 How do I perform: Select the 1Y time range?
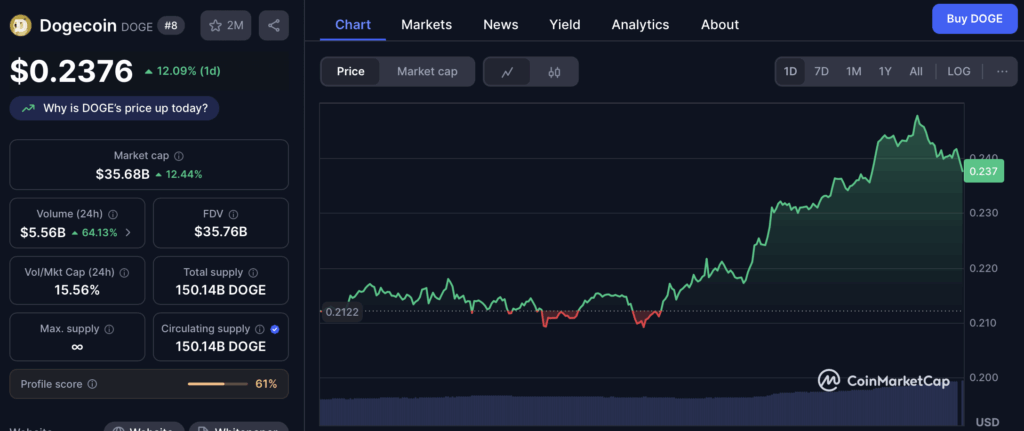point(885,71)
